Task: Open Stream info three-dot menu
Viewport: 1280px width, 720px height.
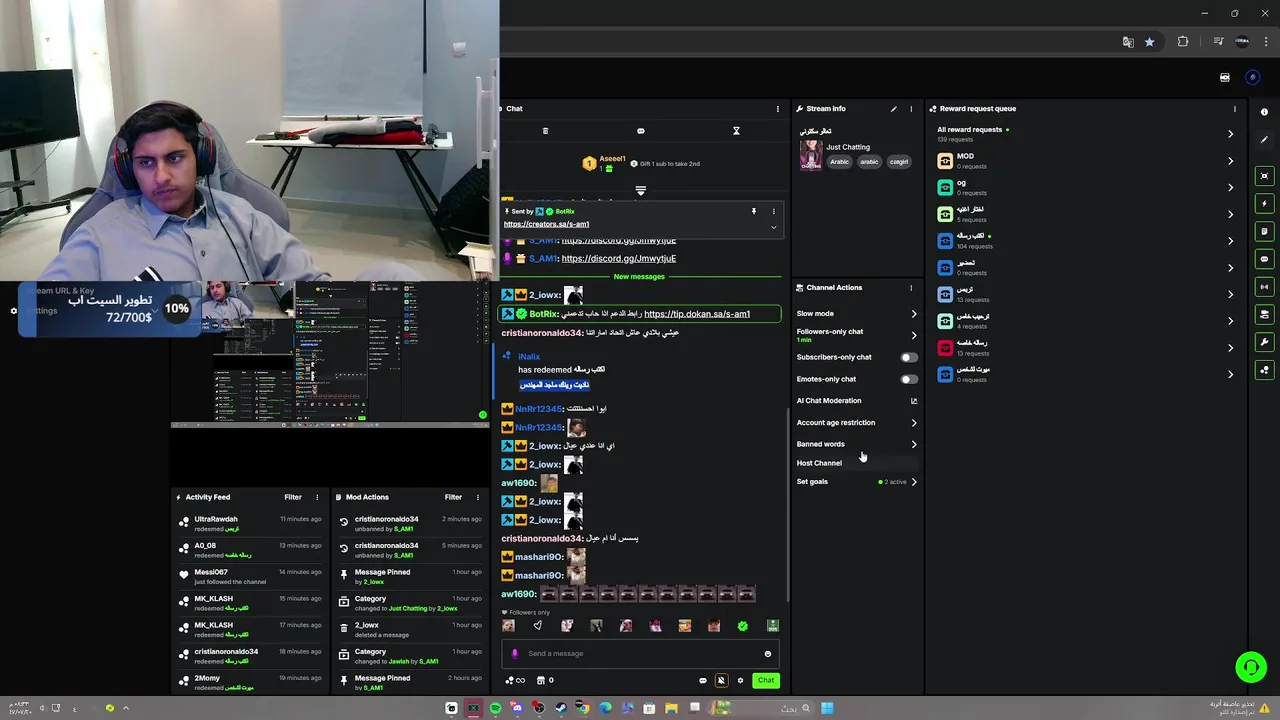Action: click(911, 109)
